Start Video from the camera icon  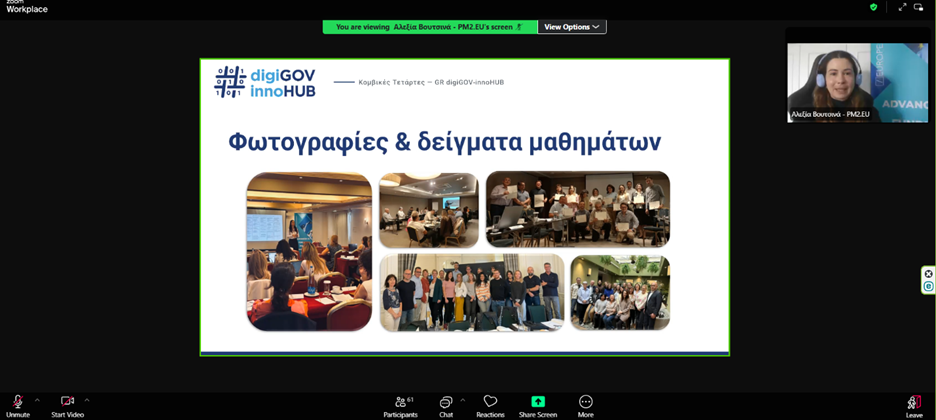click(67, 402)
